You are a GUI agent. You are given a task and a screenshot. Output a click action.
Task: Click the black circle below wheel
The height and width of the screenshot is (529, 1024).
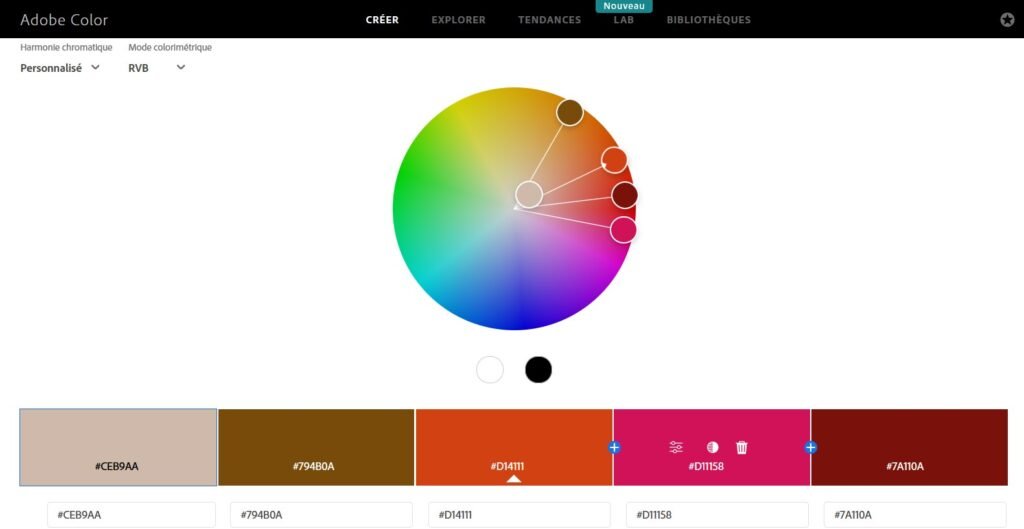(x=538, y=370)
